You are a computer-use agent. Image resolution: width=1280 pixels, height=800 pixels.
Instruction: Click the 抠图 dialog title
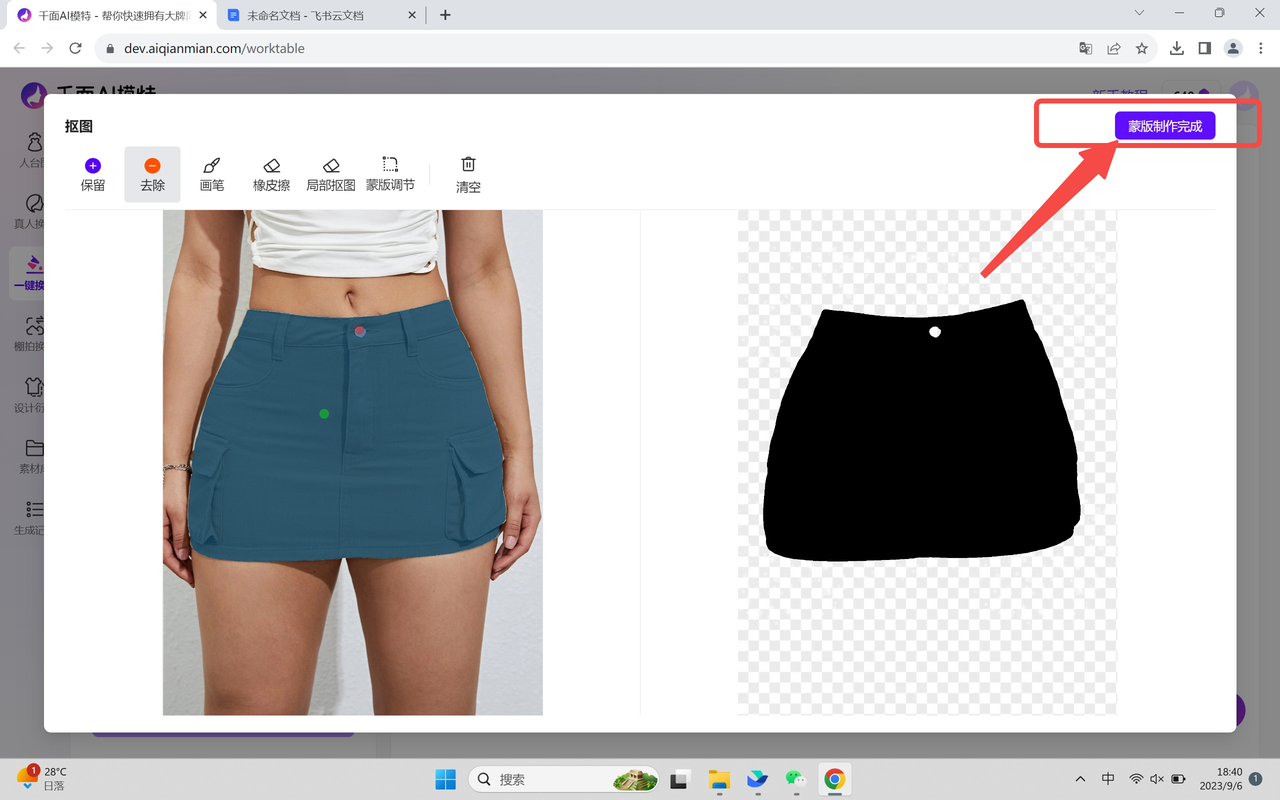pyautogui.click(x=79, y=126)
